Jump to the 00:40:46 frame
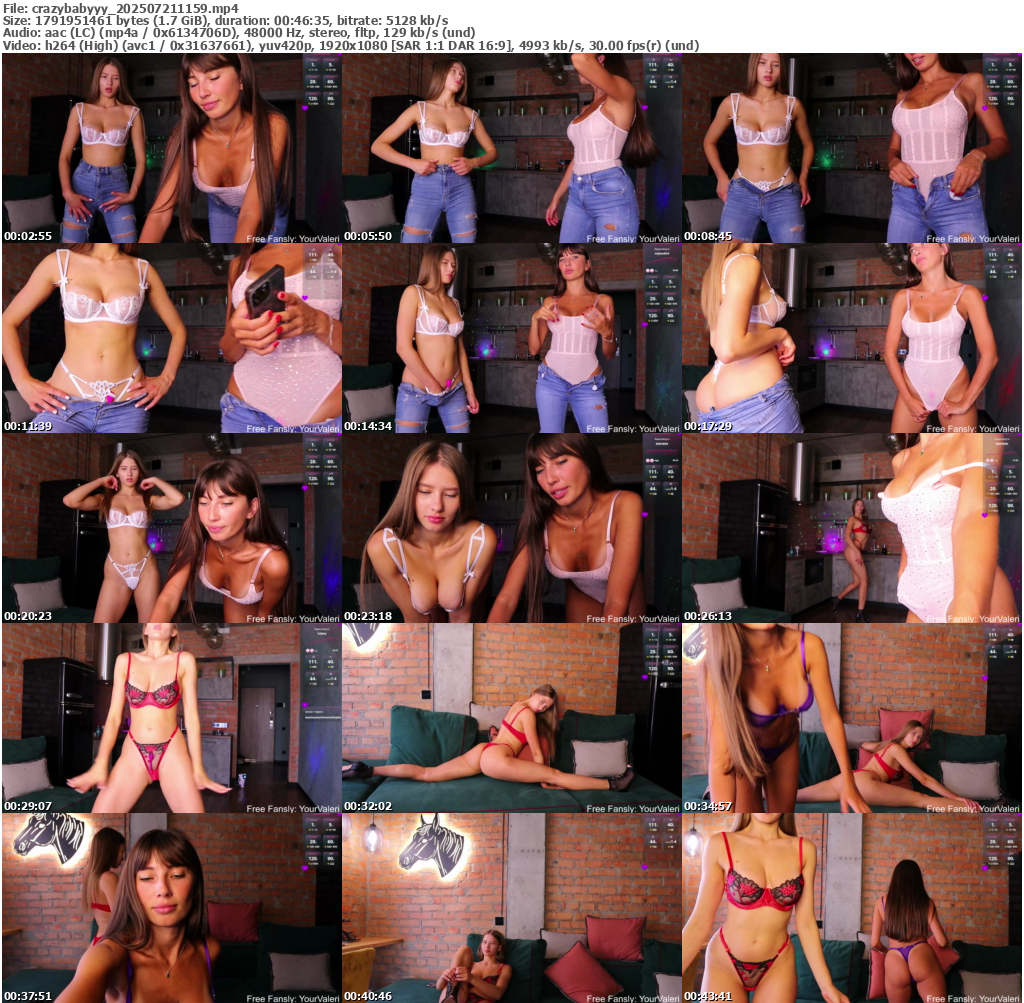Viewport: 1024px width, 1003px height. [511, 908]
